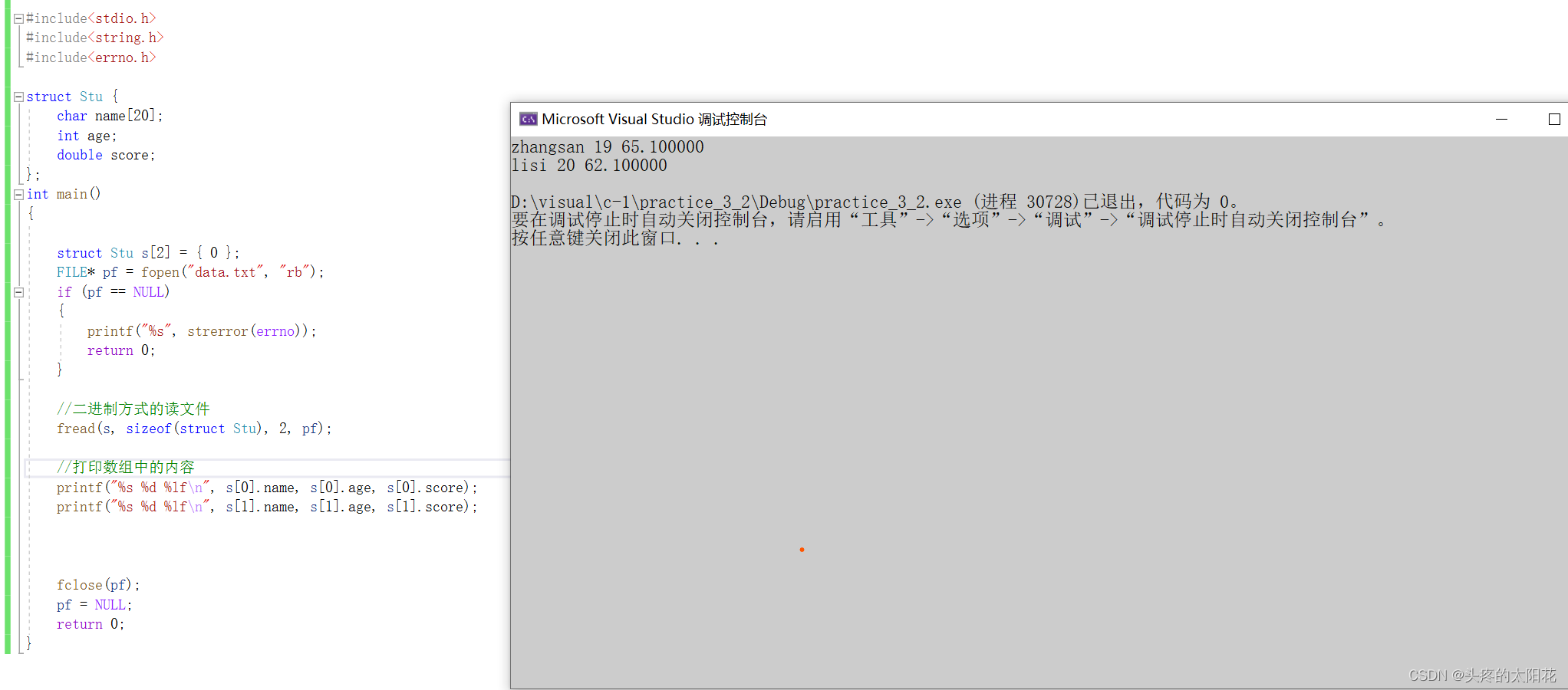The width and height of the screenshot is (1568, 690).
Task: Click the 'pf = NULL;' line
Action: 94,605
